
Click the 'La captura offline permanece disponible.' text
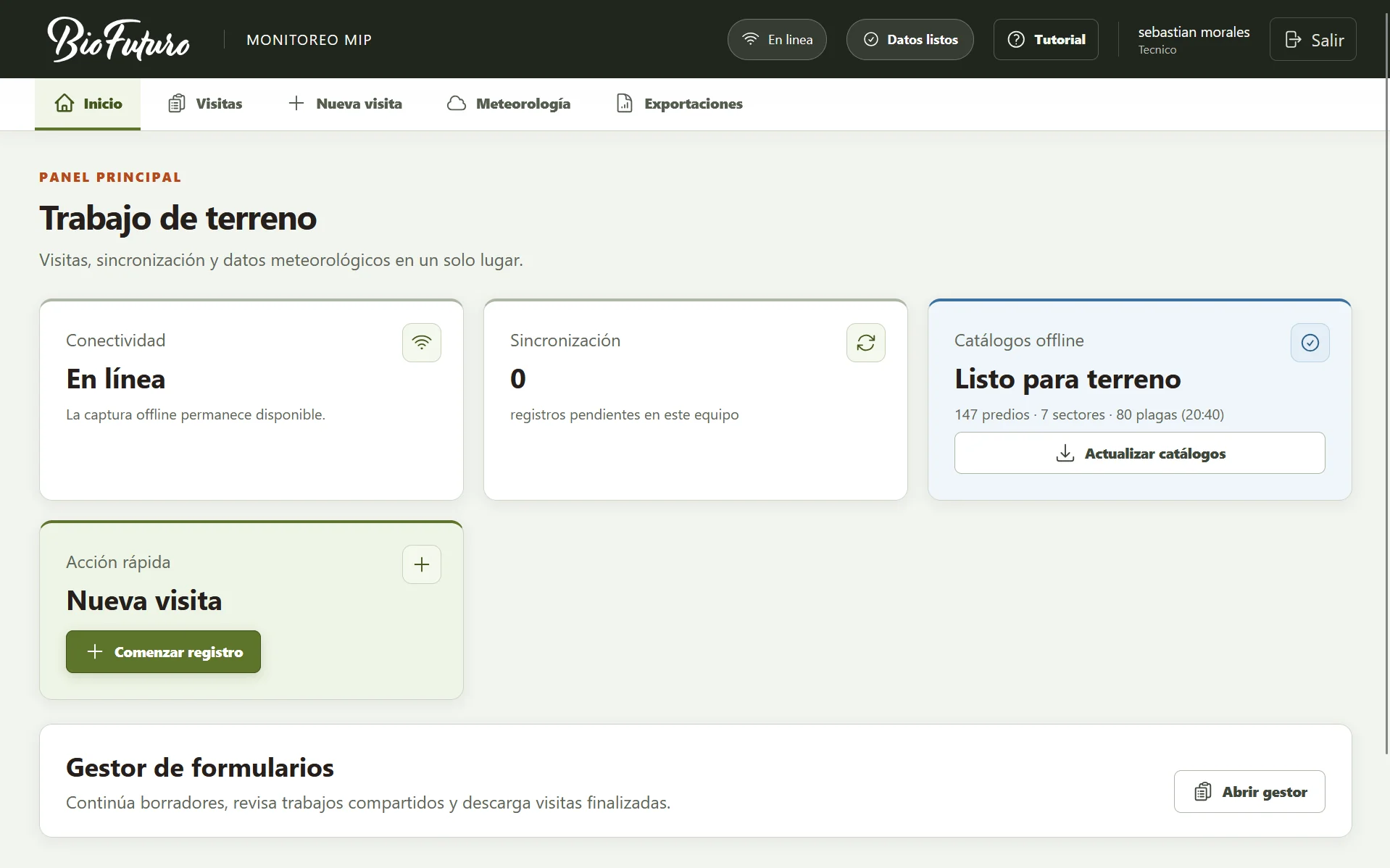tap(196, 414)
